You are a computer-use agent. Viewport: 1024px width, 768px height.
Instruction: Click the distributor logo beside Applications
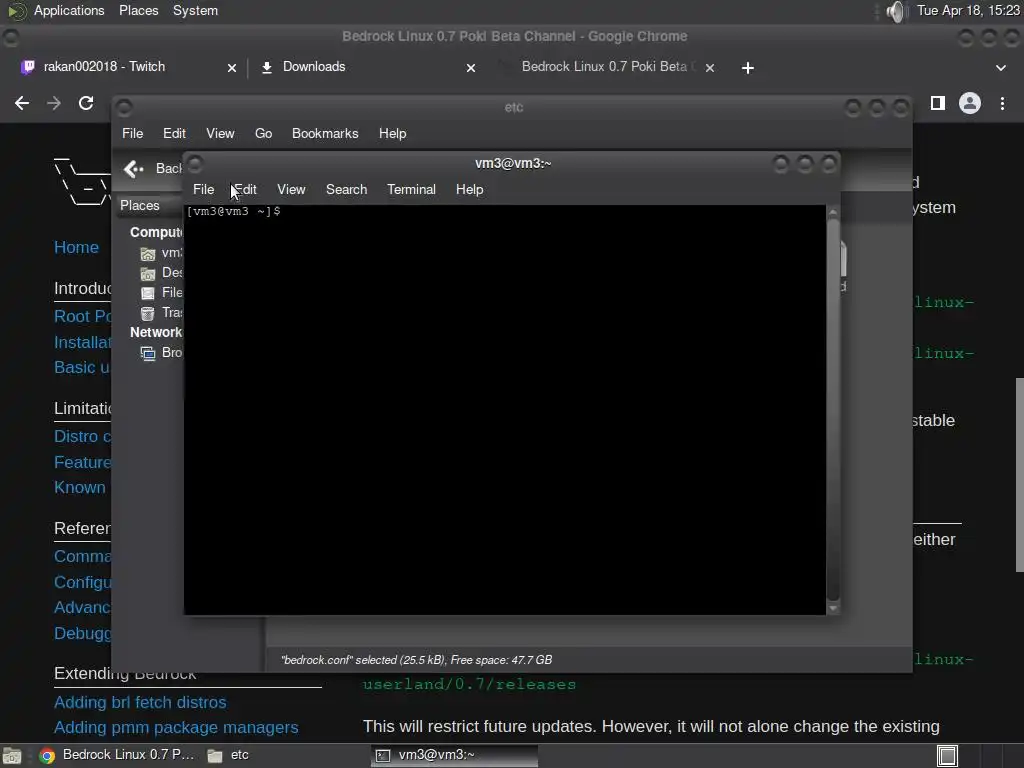tap(16, 11)
